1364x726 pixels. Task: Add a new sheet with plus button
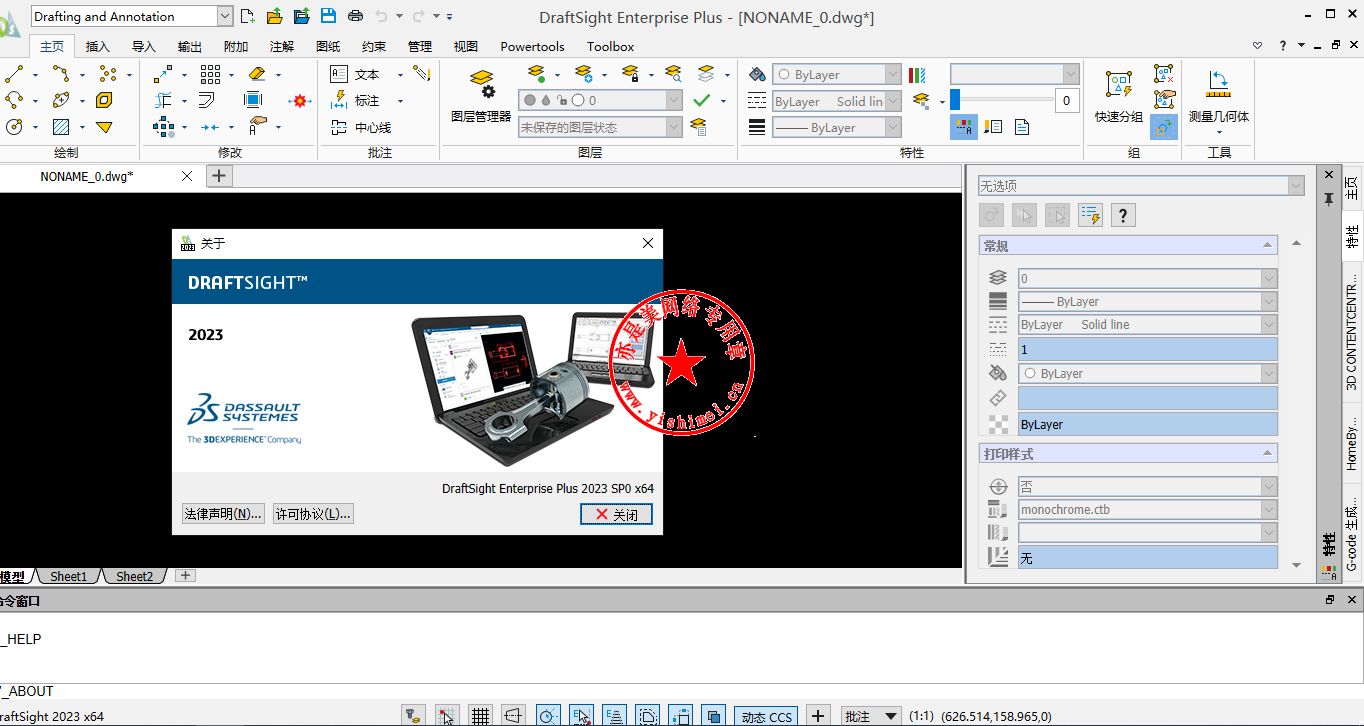pos(185,575)
